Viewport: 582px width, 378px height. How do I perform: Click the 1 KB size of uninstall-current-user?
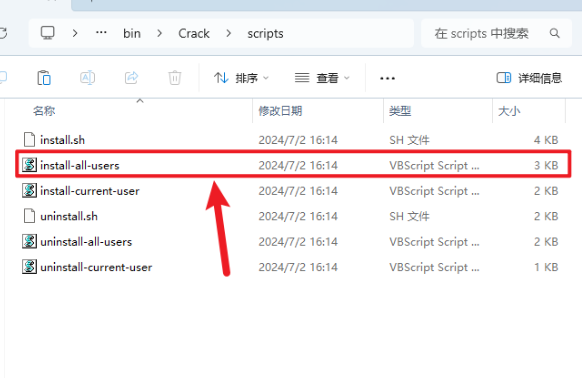tap(546, 267)
